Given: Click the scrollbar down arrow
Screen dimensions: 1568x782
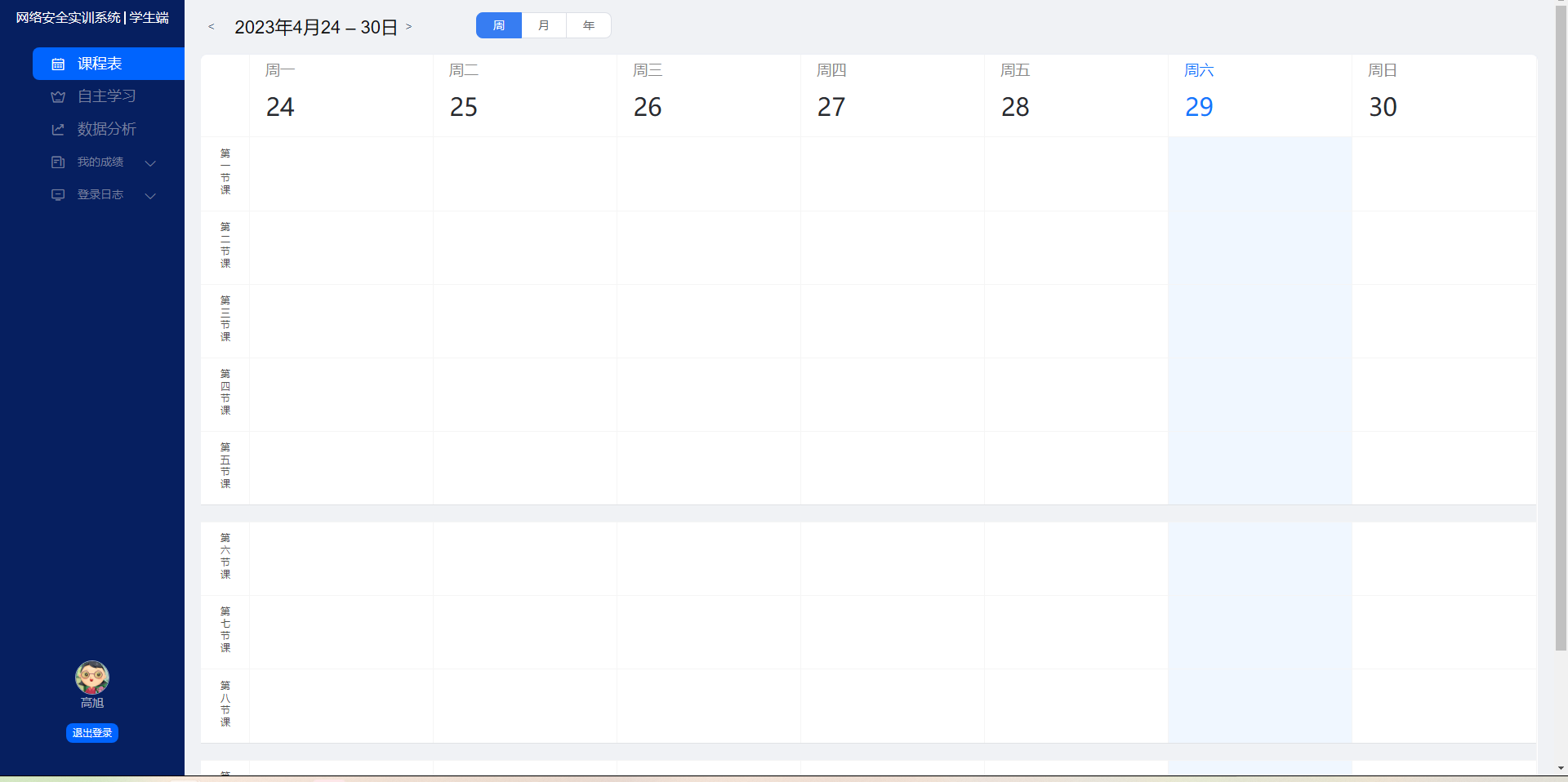Looking at the screenshot, I should (1561, 768).
